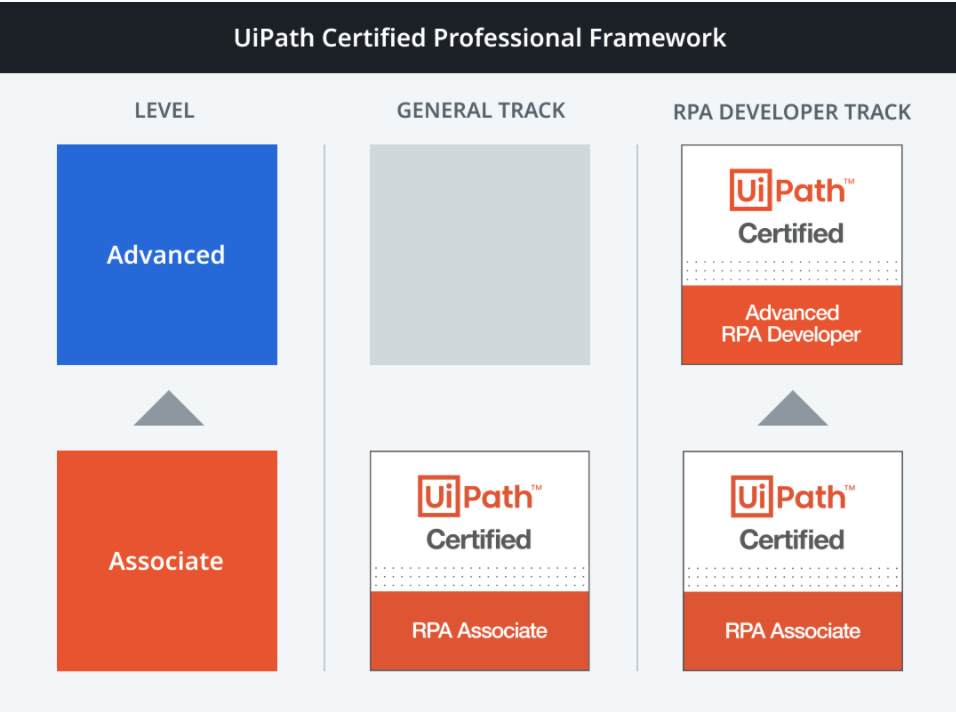Click Certified text on RPA Developer Track associate badge
The image size is (956, 712).
(x=792, y=539)
